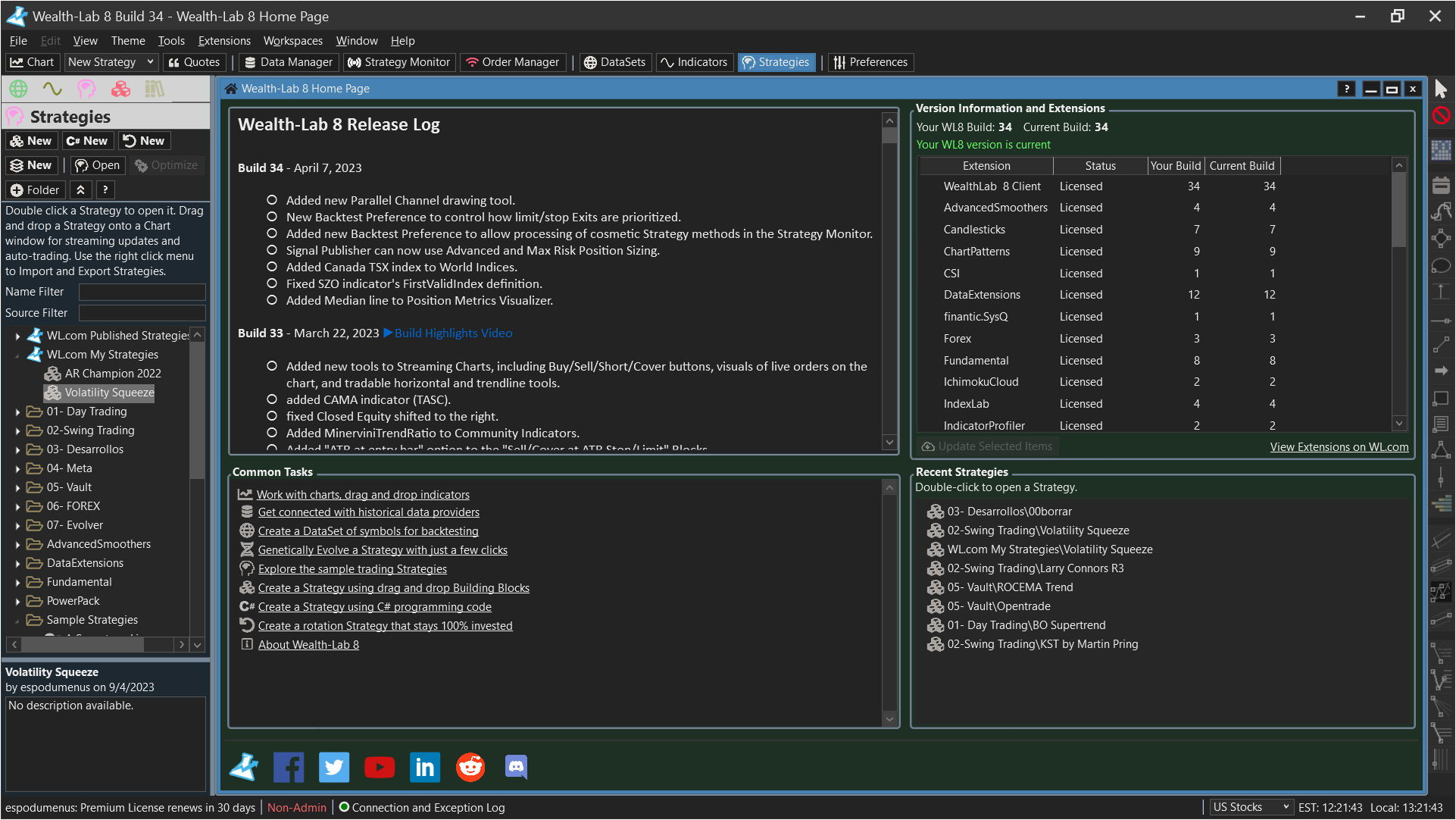Open the Extensions menu
The height and width of the screenshot is (820, 1456).
click(223, 41)
